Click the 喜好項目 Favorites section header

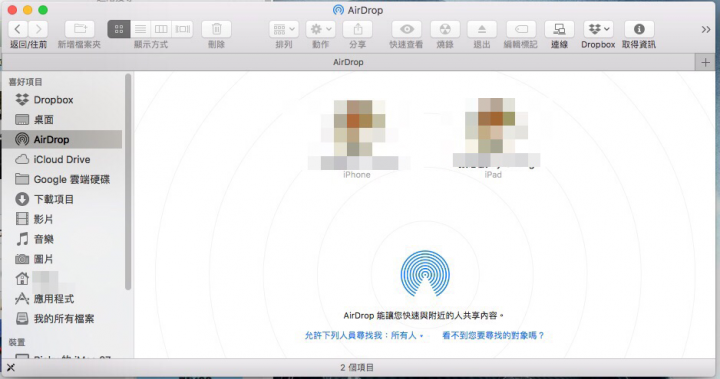[x=25, y=82]
